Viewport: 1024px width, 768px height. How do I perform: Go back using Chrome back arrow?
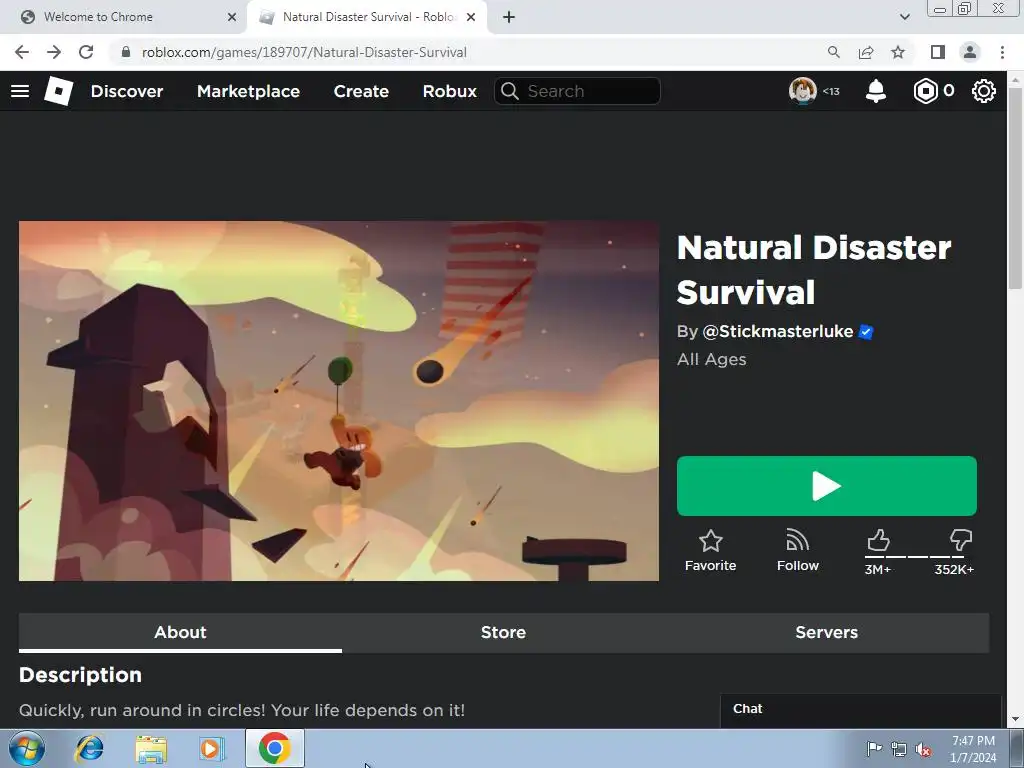click(22, 52)
